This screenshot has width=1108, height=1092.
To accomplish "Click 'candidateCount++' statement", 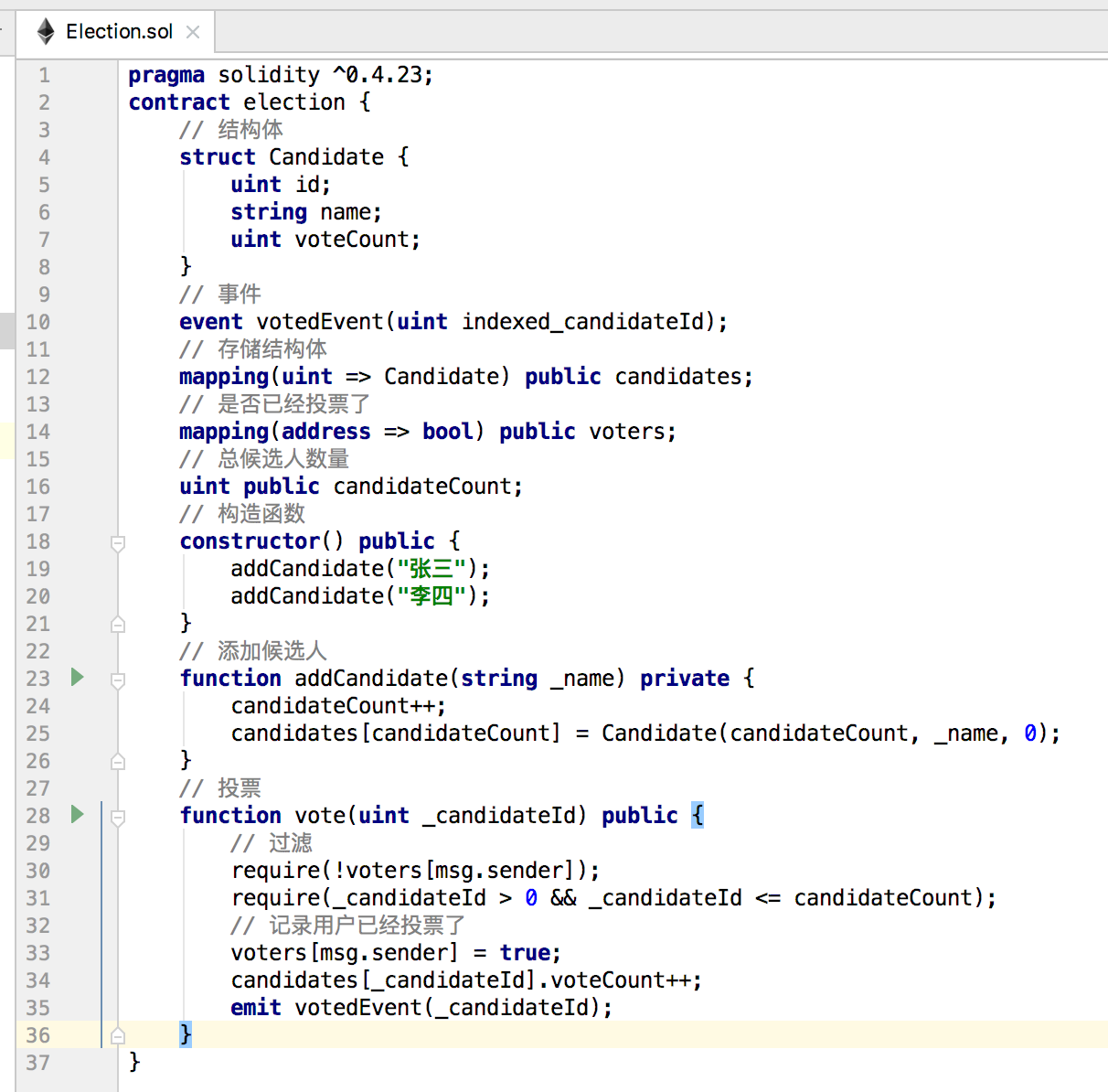I will click(x=338, y=706).
